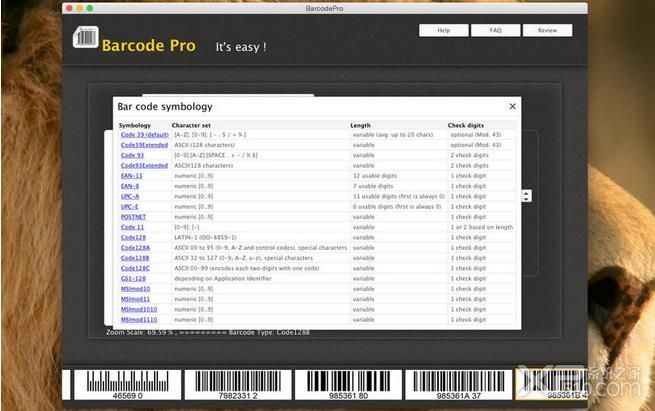The height and width of the screenshot is (411, 655).
Task: Click the Barcode Pro logo icon
Action: 86,37
